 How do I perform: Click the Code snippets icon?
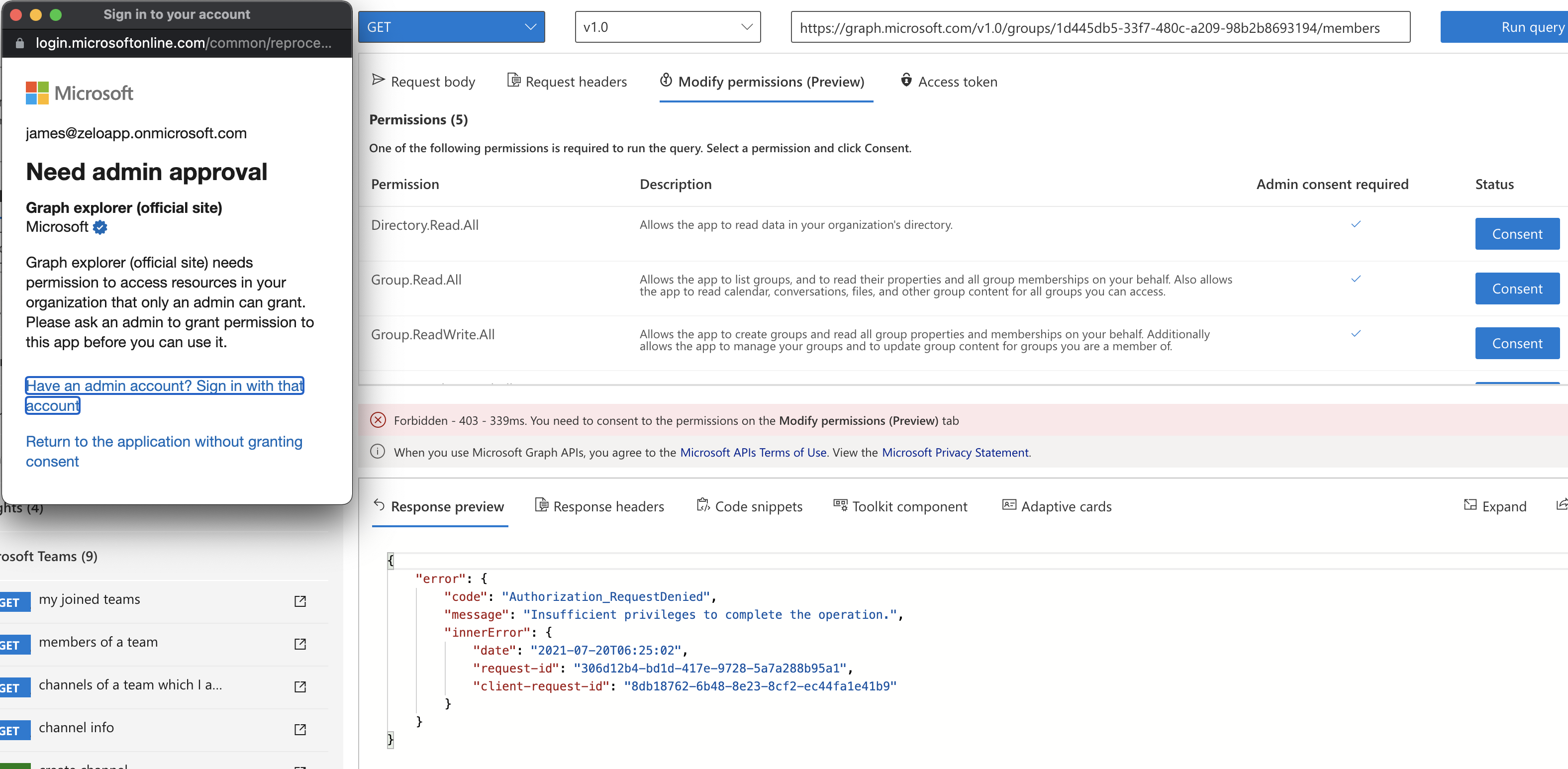pyautogui.click(x=702, y=505)
